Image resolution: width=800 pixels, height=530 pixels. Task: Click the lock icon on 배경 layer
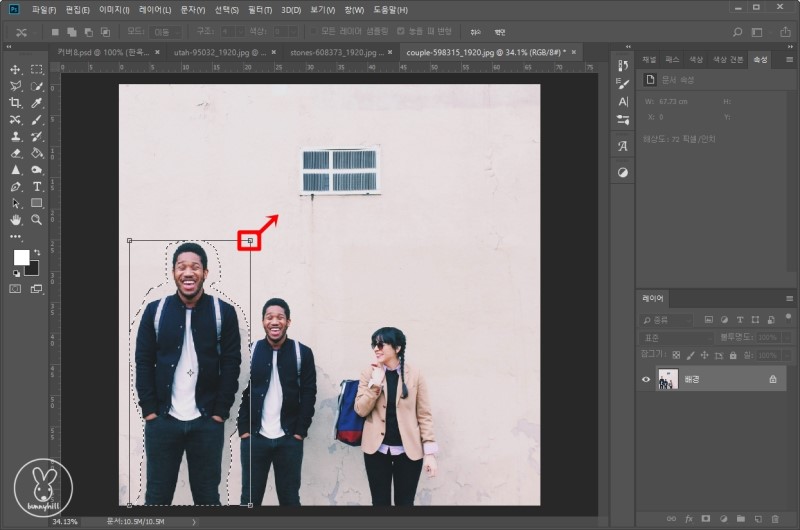pyautogui.click(x=771, y=379)
